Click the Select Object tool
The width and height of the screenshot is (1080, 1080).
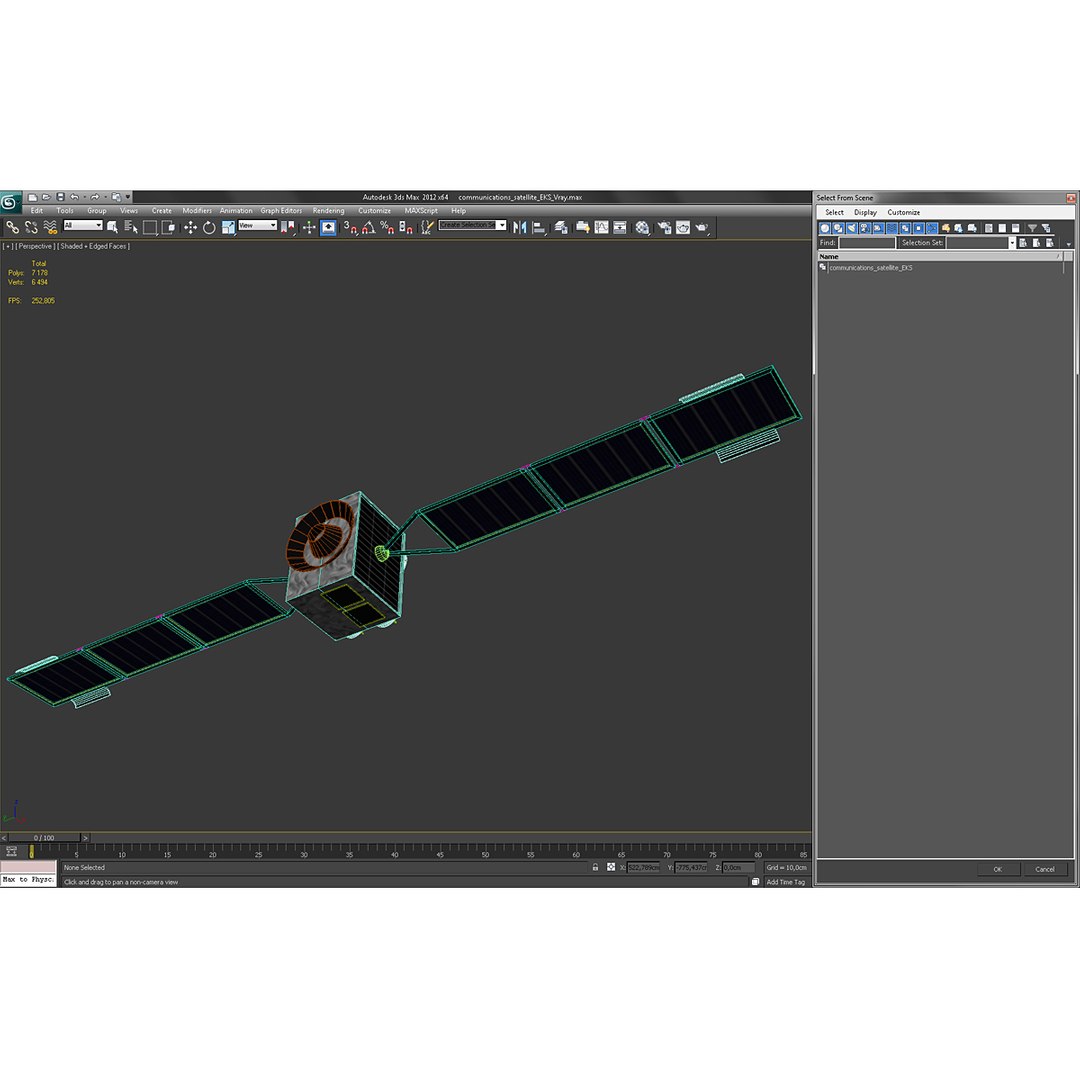pos(112,227)
